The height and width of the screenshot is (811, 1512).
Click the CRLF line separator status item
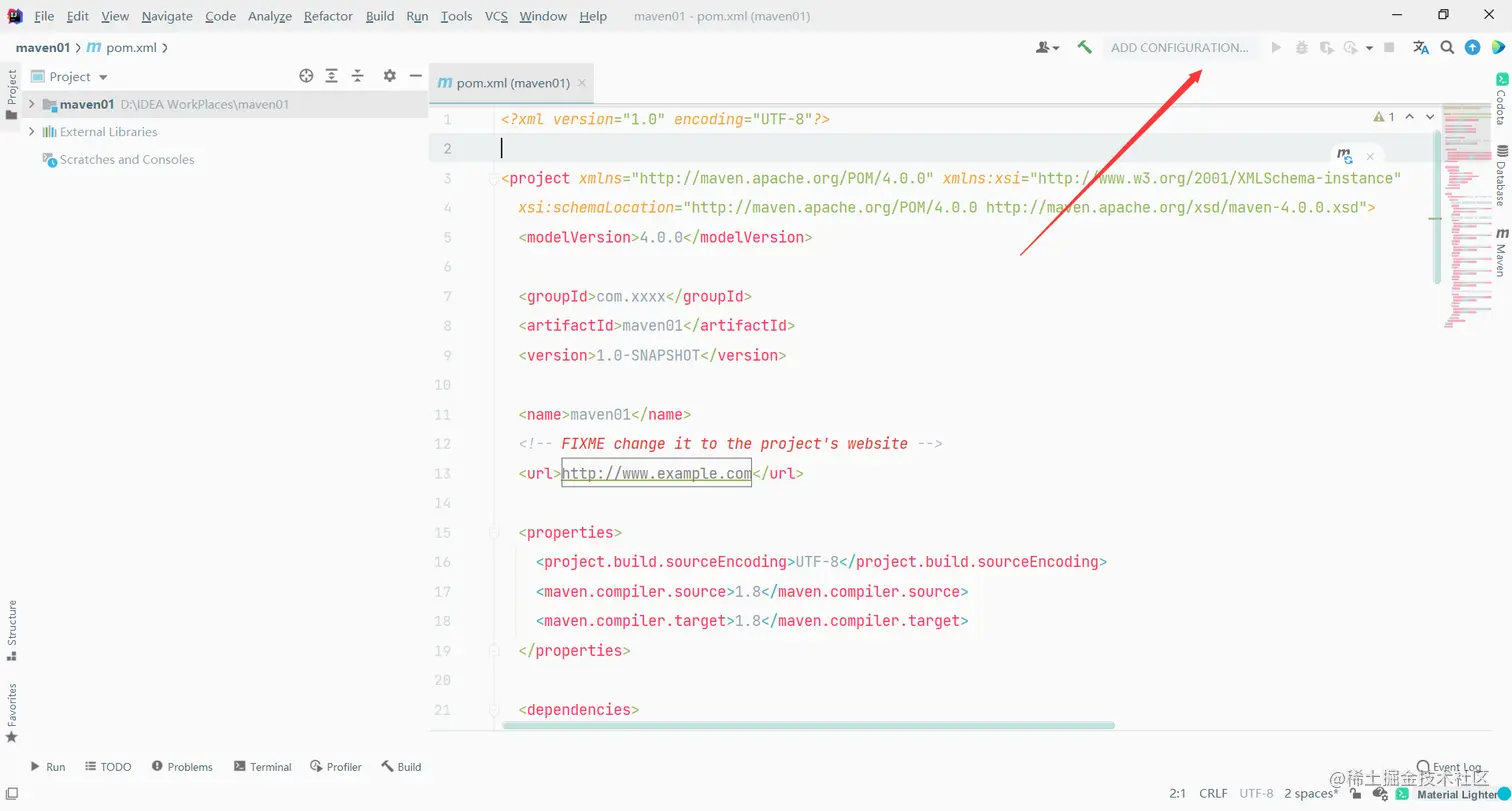click(x=1213, y=793)
